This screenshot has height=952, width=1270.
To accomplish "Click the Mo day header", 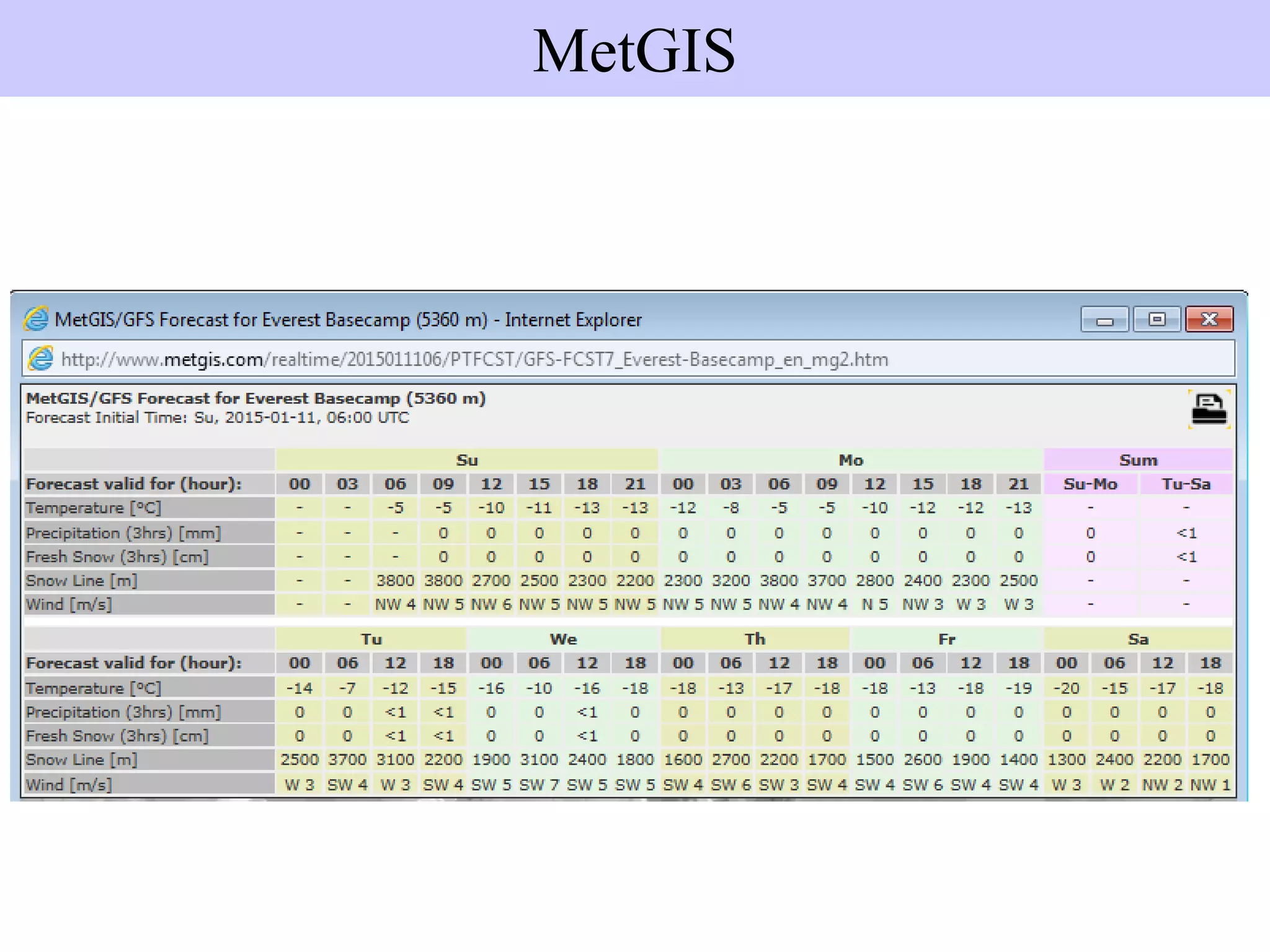I will click(x=851, y=460).
